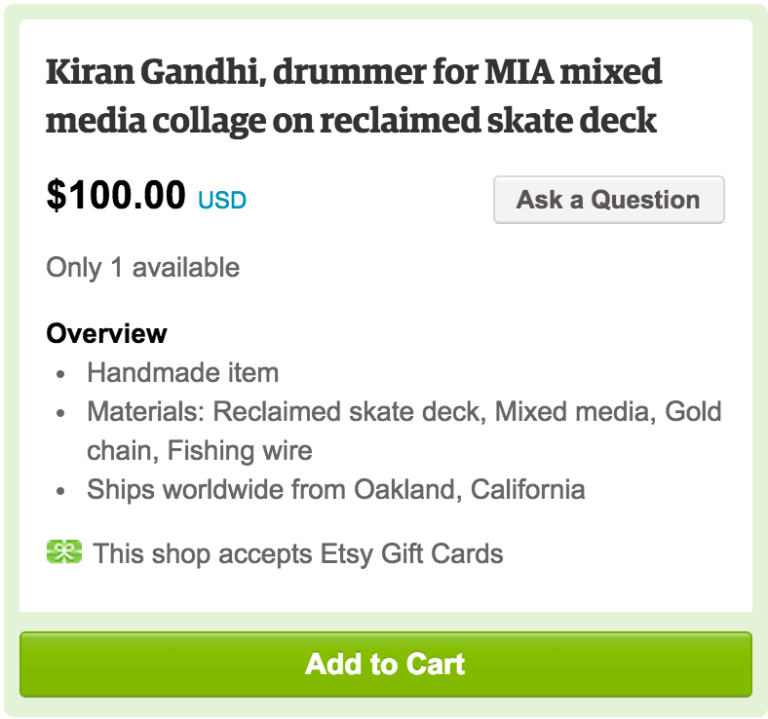Click the "Fishing wire" material

pyautogui.click(x=240, y=451)
